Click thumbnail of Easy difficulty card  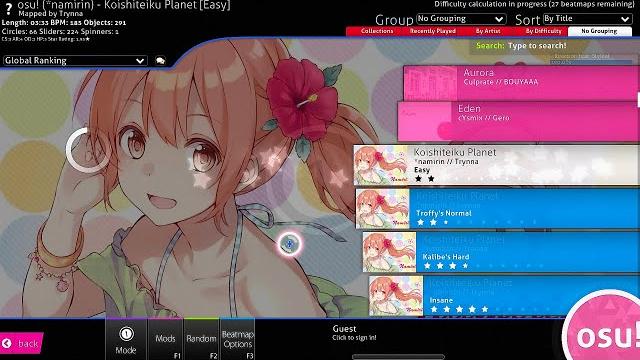click(x=380, y=165)
